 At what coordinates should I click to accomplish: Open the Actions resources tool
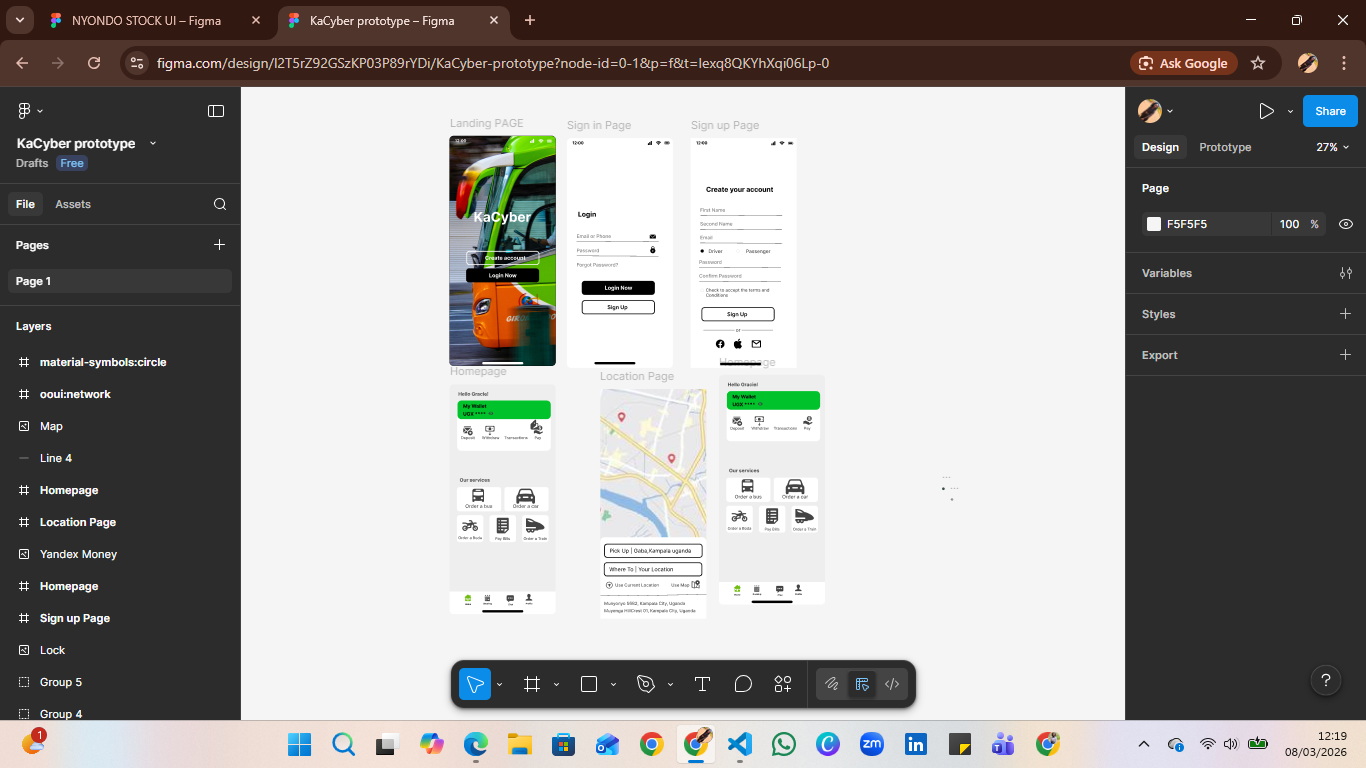[783, 684]
